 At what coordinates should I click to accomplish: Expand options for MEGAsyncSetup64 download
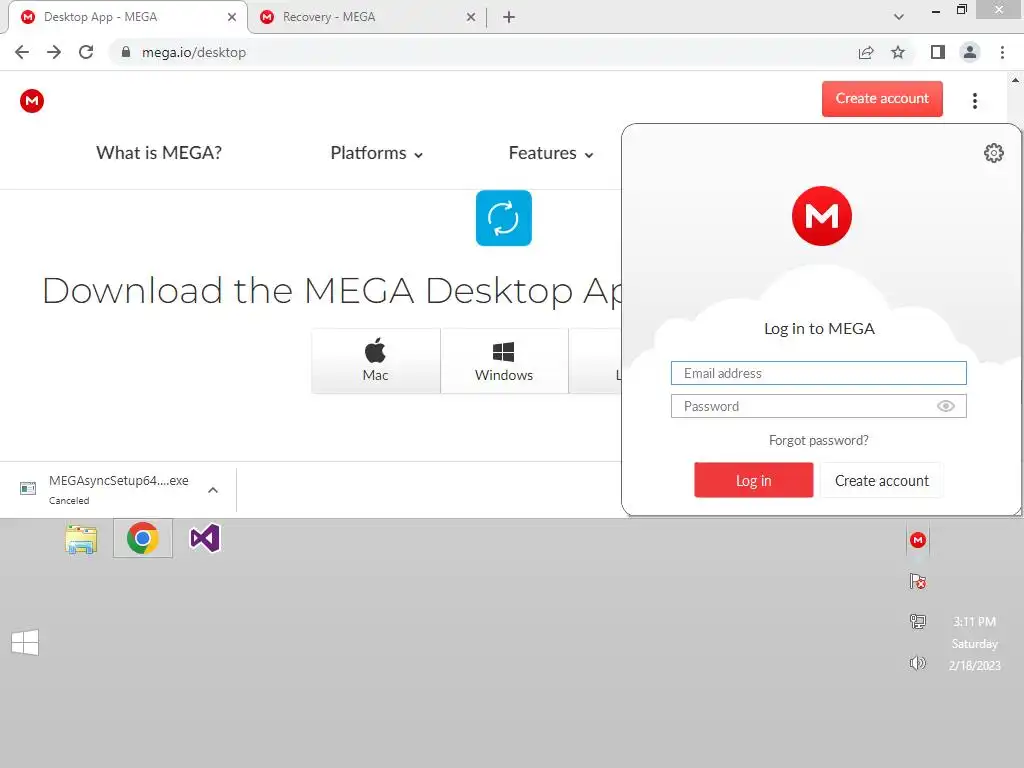point(213,490)
